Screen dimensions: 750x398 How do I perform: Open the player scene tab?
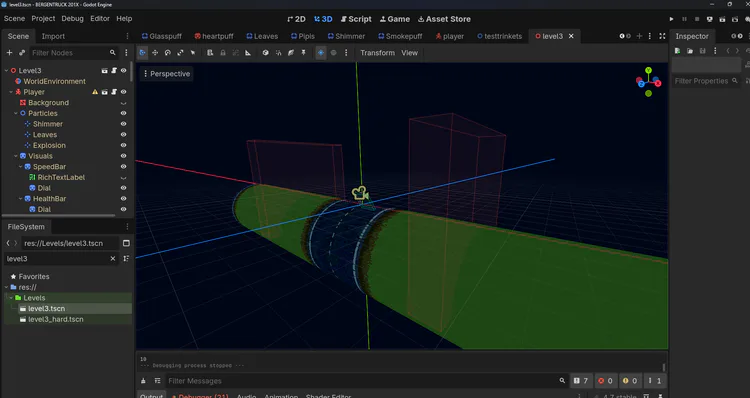point(450,36)
